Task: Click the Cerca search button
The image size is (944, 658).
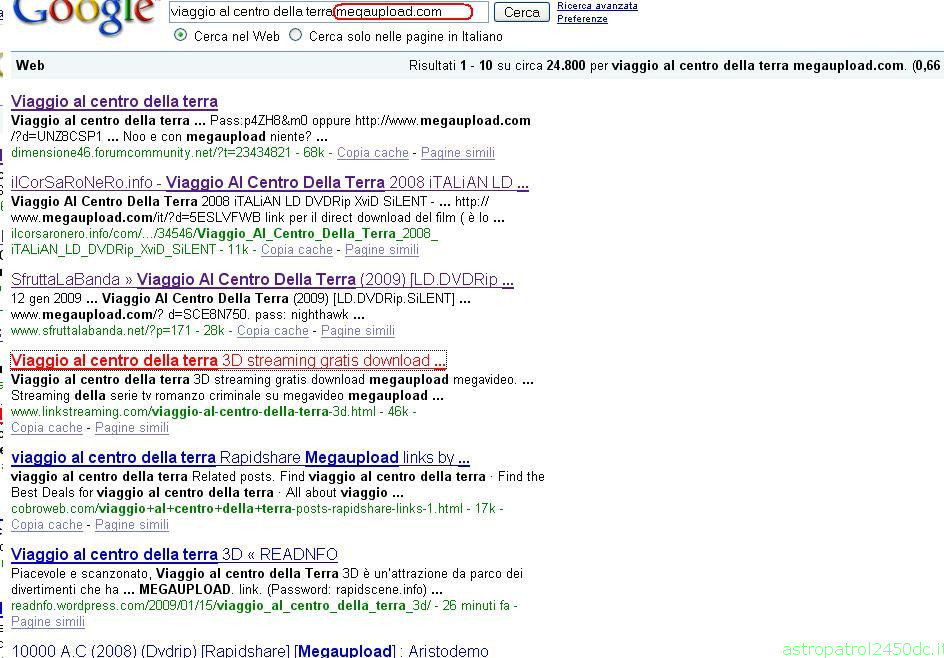Action: pyautogui.click(x=521, y=12)
